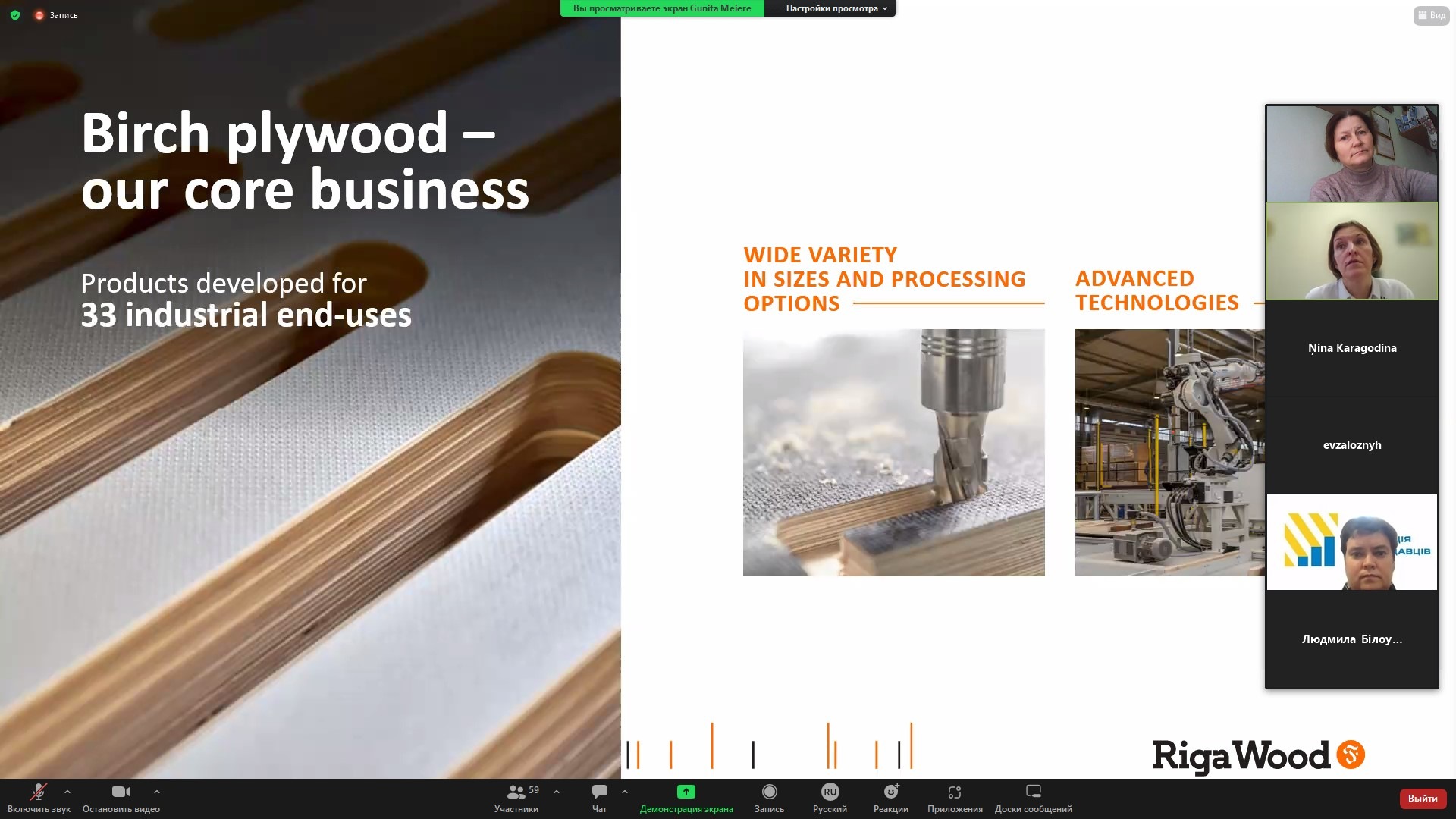Viewport: 1456px width, 819px height.
Task: Unmute microphone with Включить звук icon
Action: 38,792
